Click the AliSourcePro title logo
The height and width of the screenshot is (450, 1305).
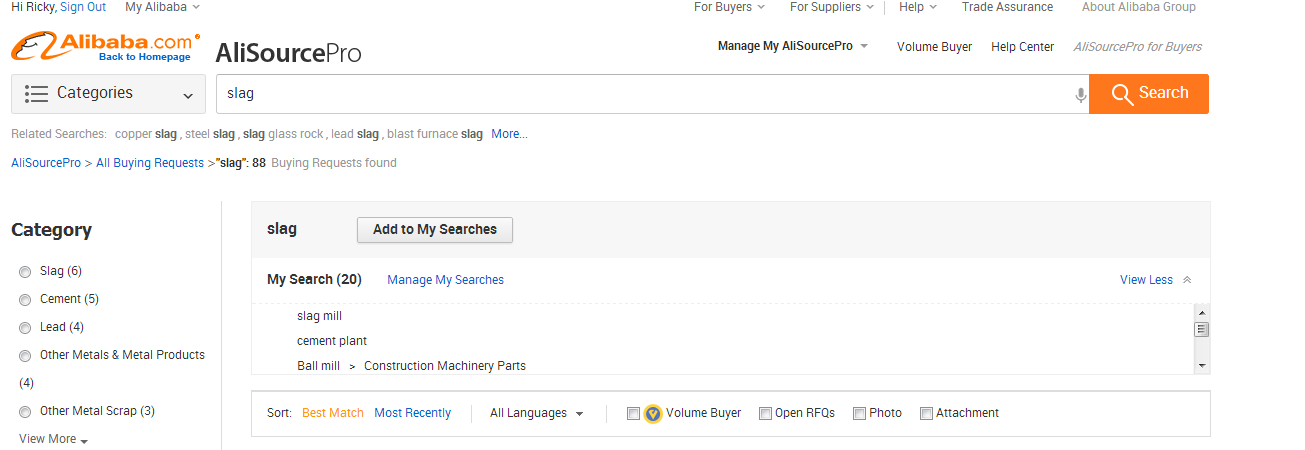[288, 53]
